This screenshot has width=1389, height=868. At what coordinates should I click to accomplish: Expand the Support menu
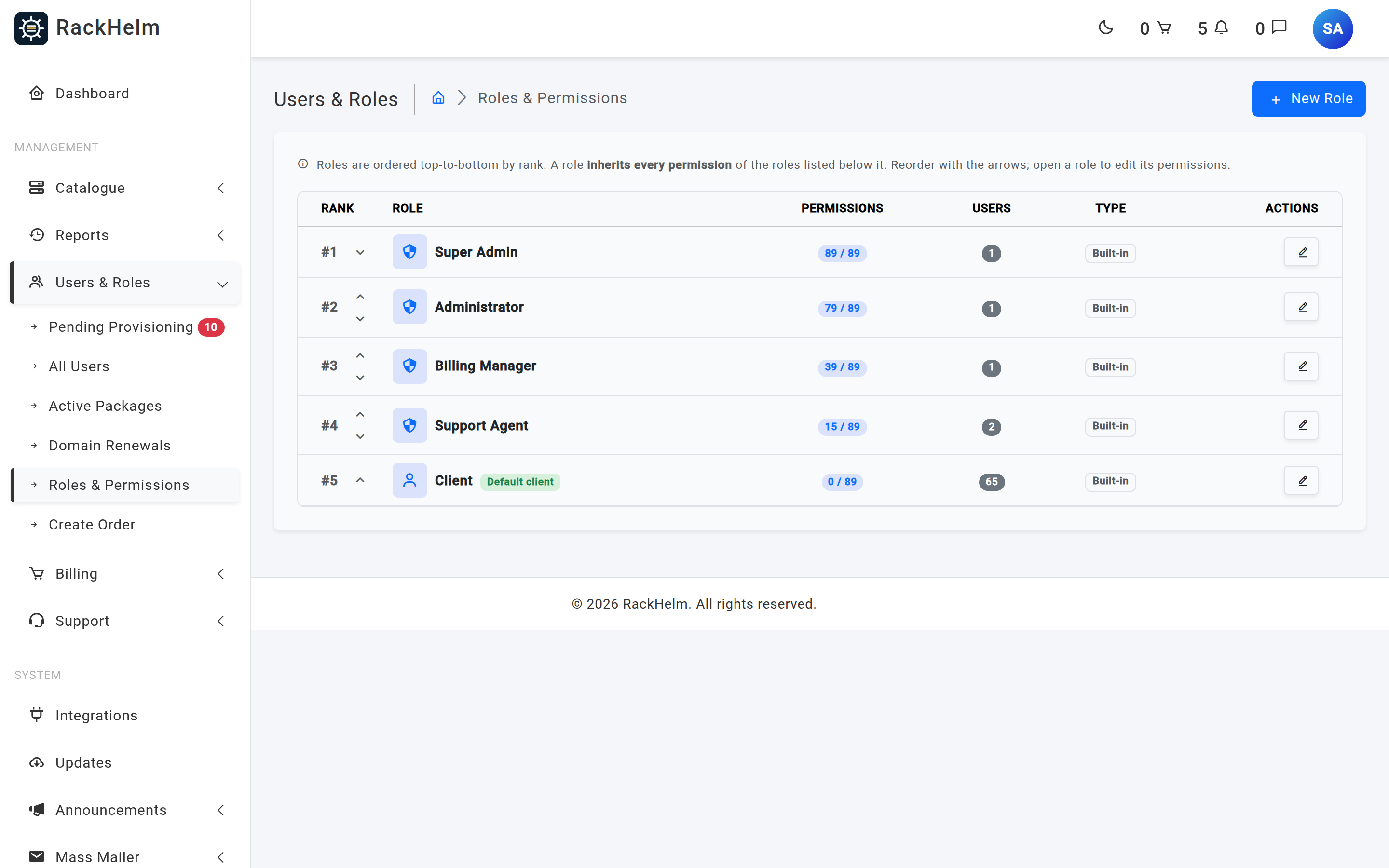pyautogui.click(x=125, y=621)
